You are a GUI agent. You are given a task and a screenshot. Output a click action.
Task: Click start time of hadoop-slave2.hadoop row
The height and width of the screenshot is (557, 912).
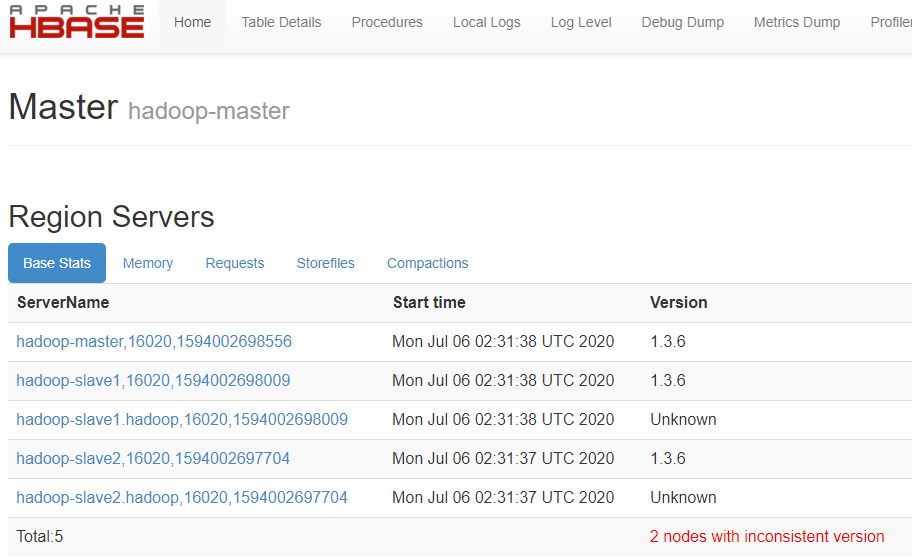(503, 497)
